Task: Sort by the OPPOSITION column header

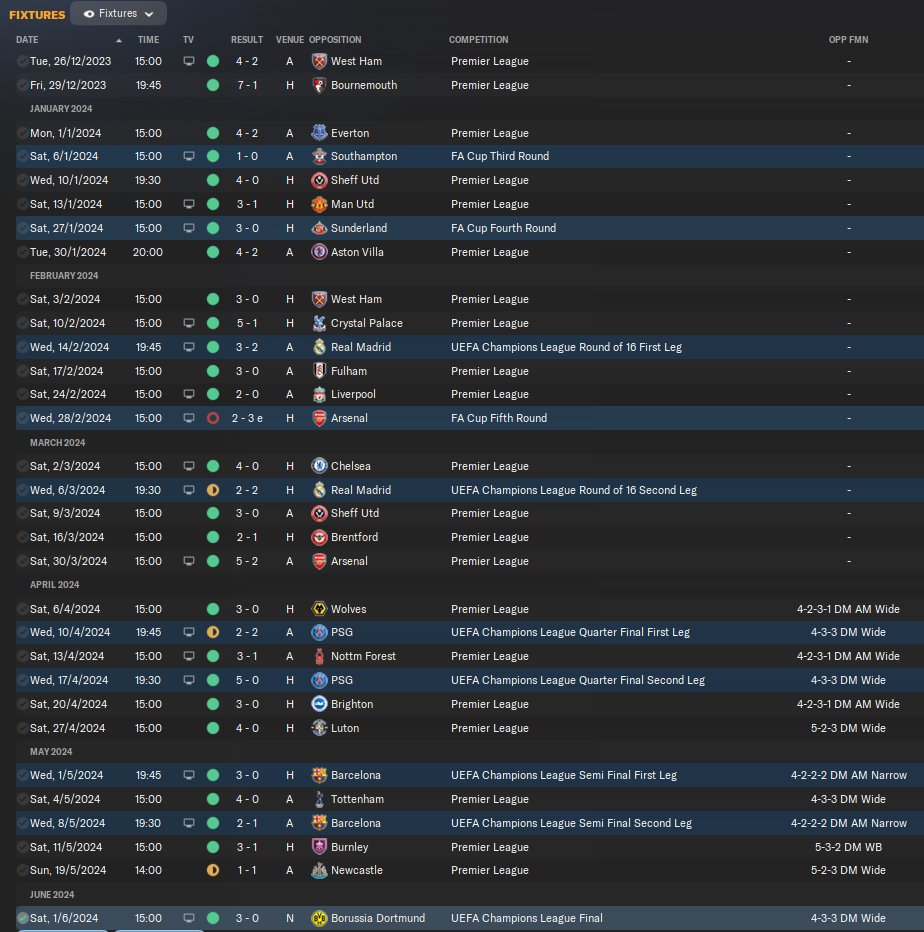Action: 335,40
